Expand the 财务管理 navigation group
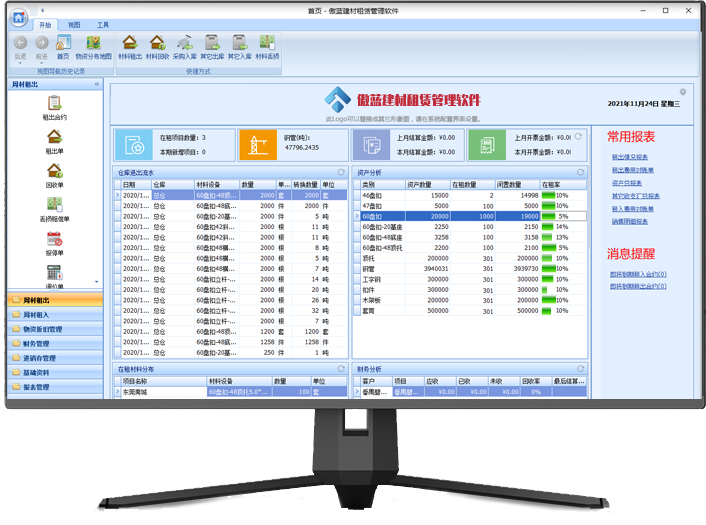The image size is (706, 525). click(54, 343)
